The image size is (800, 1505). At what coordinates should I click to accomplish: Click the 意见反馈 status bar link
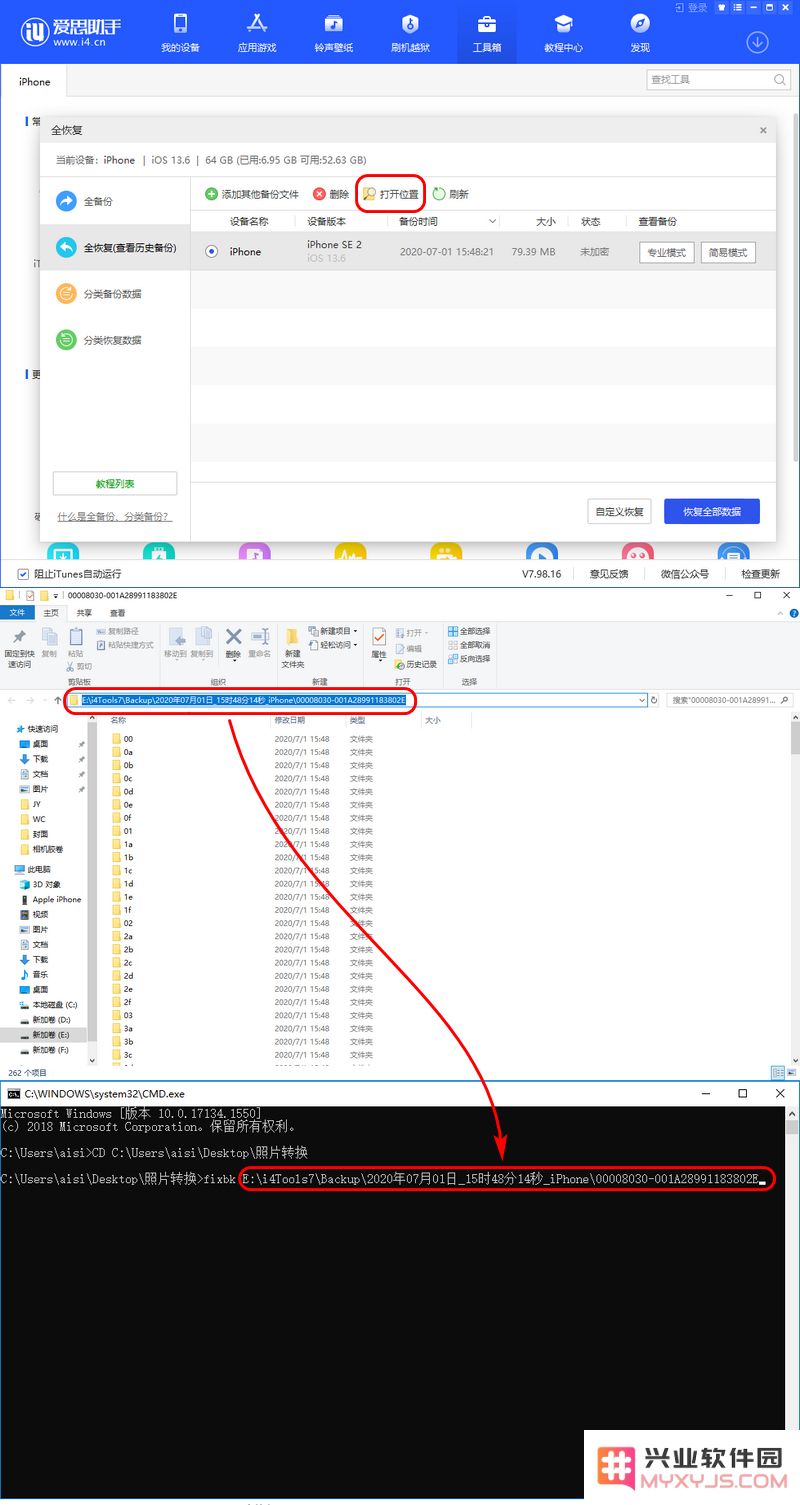[x=609, y=574]
